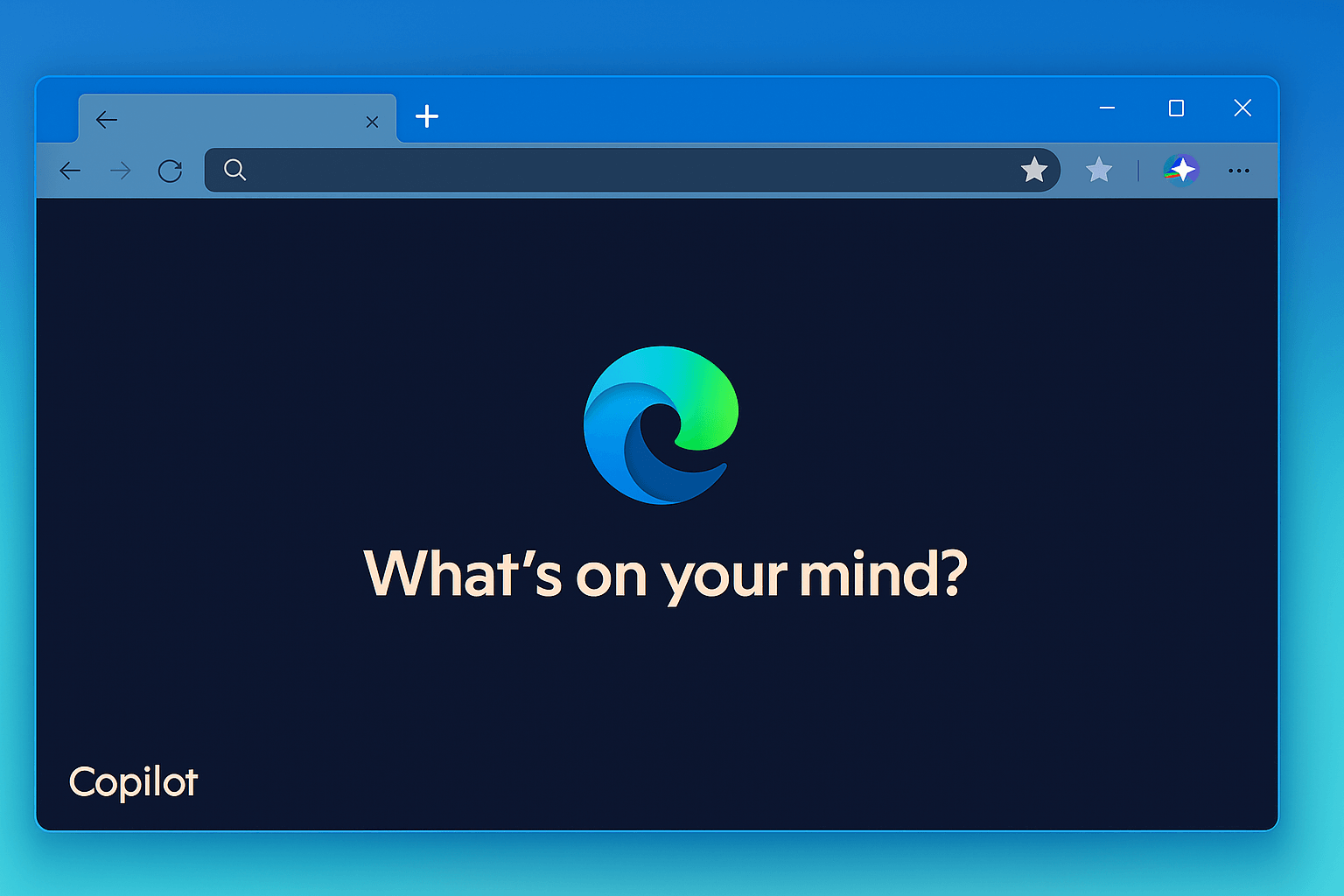Viewport: 1344px width, 896px height.
Task: Click the forward navigation arrow
Action: [121, 171]
